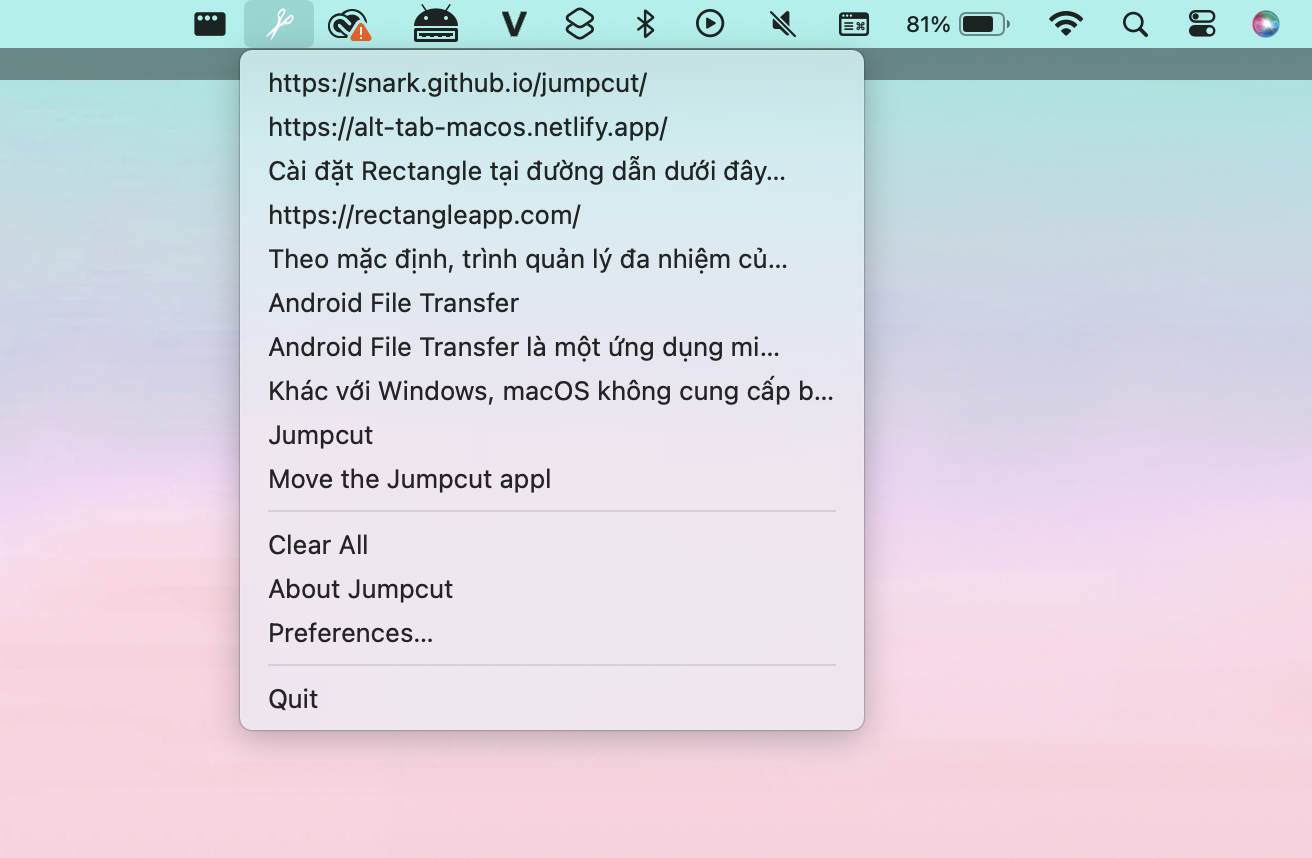Open Spotlight search magnifier
1312x858 pixels.
coord(1135,24)
